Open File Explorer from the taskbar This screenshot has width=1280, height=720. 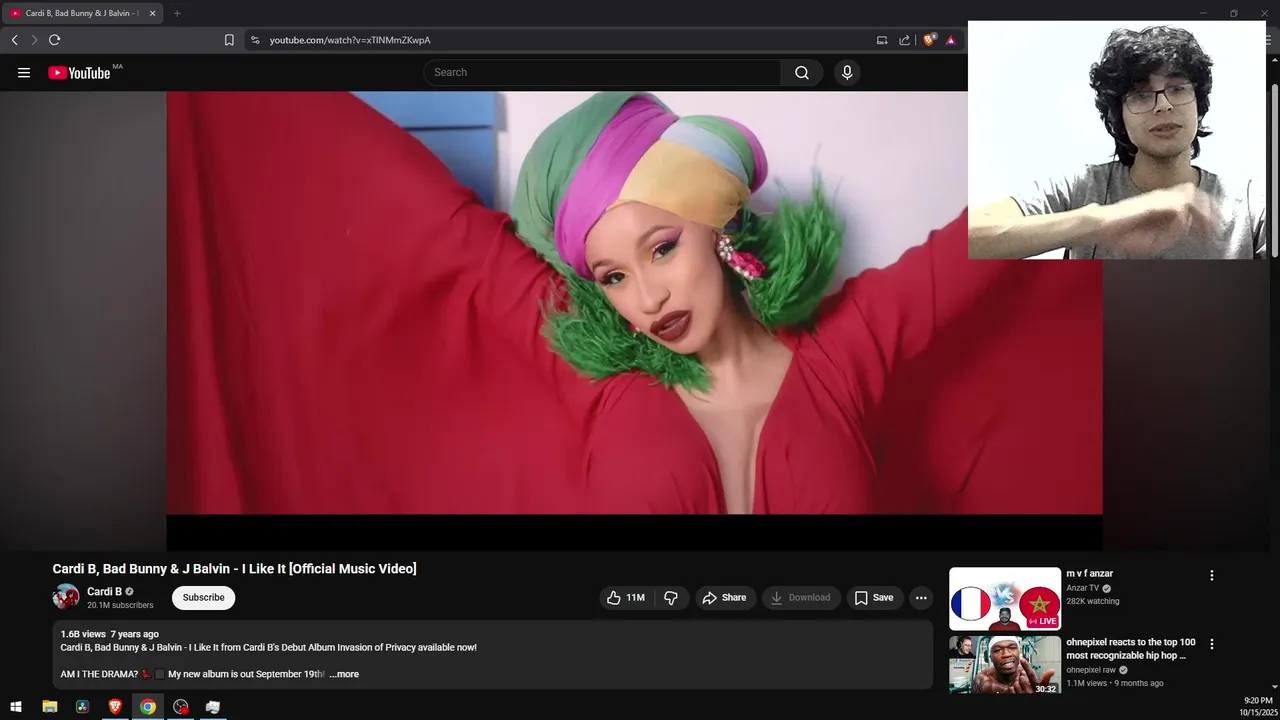49,707
